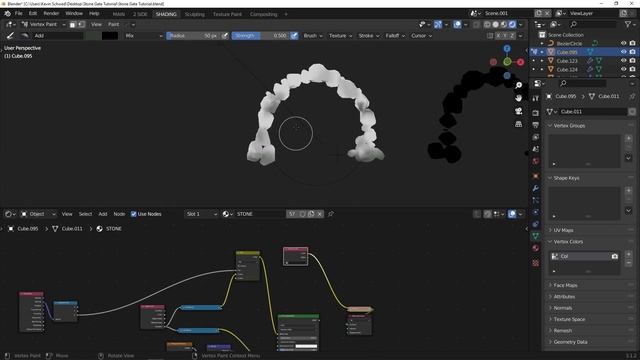Open the Node menu in node editor

pyautogui.click(x=119, y=214)
